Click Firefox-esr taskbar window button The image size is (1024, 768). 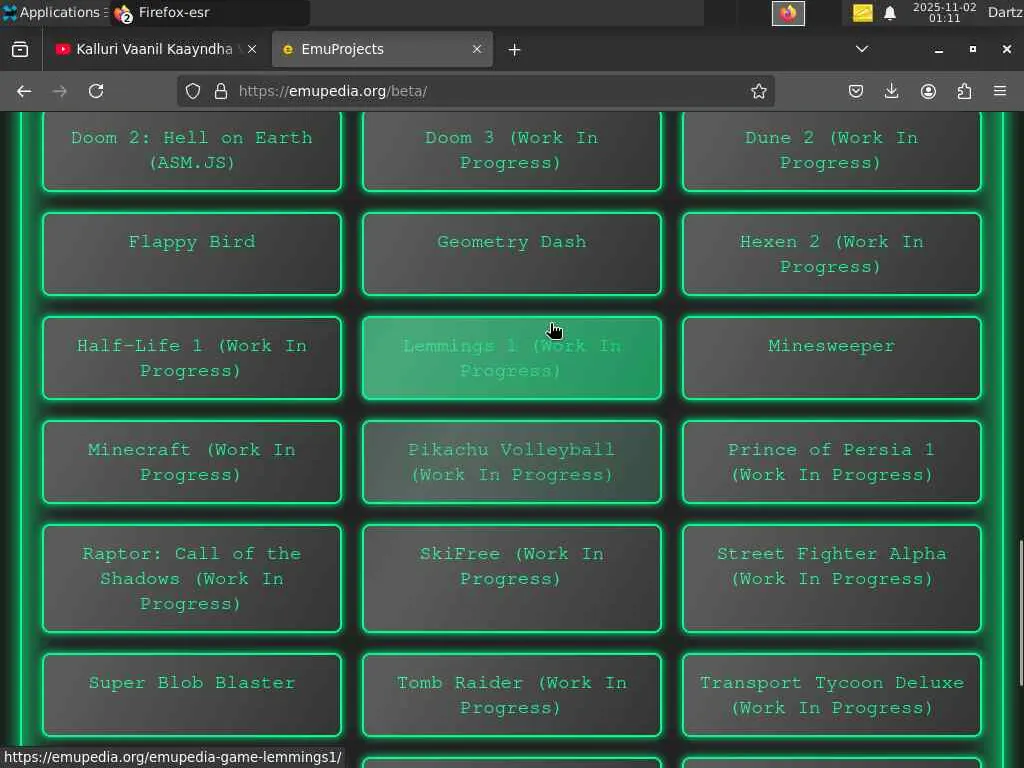(209, 12)
